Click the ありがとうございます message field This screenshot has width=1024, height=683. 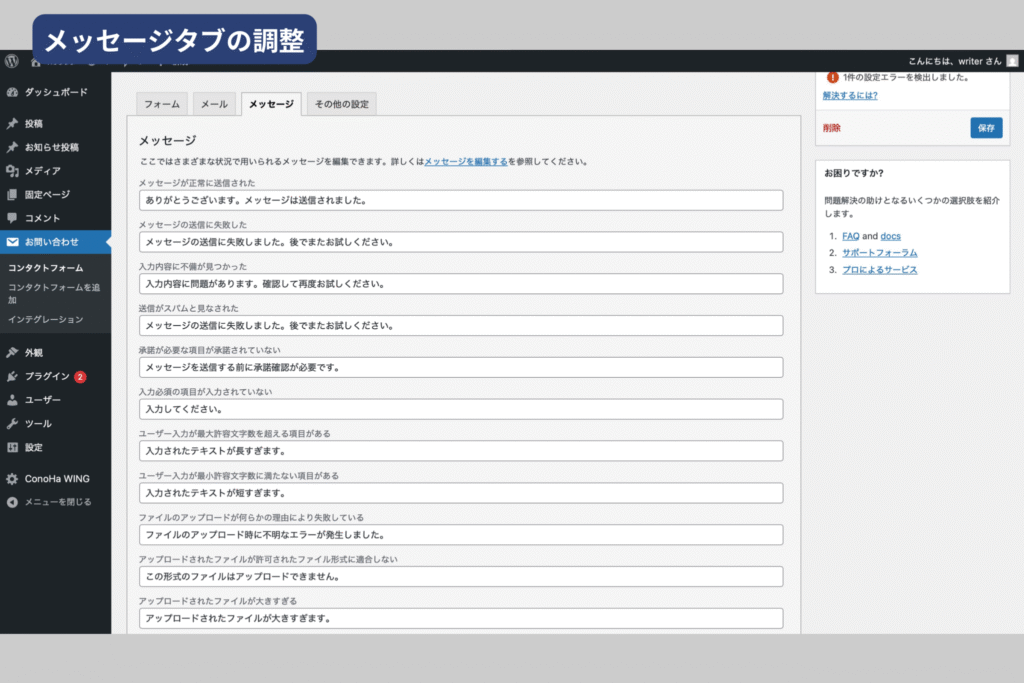tap(460, 200)
